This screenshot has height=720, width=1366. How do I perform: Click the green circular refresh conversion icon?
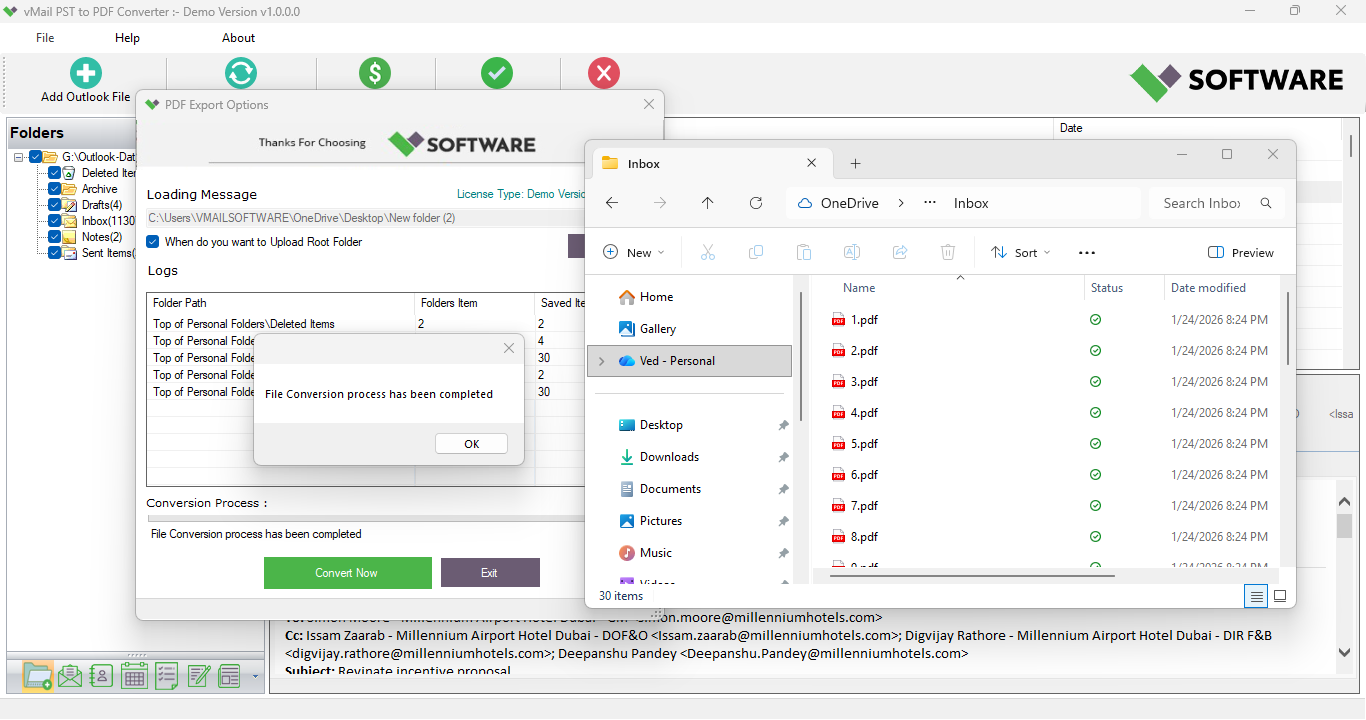tap(240, 72)
